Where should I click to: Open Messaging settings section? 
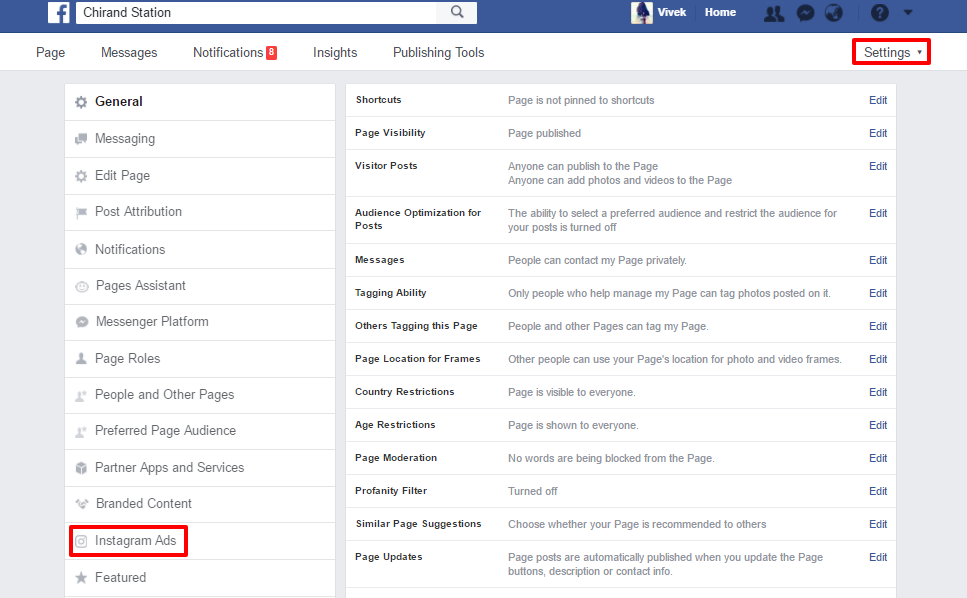click(x=200, y=139)
